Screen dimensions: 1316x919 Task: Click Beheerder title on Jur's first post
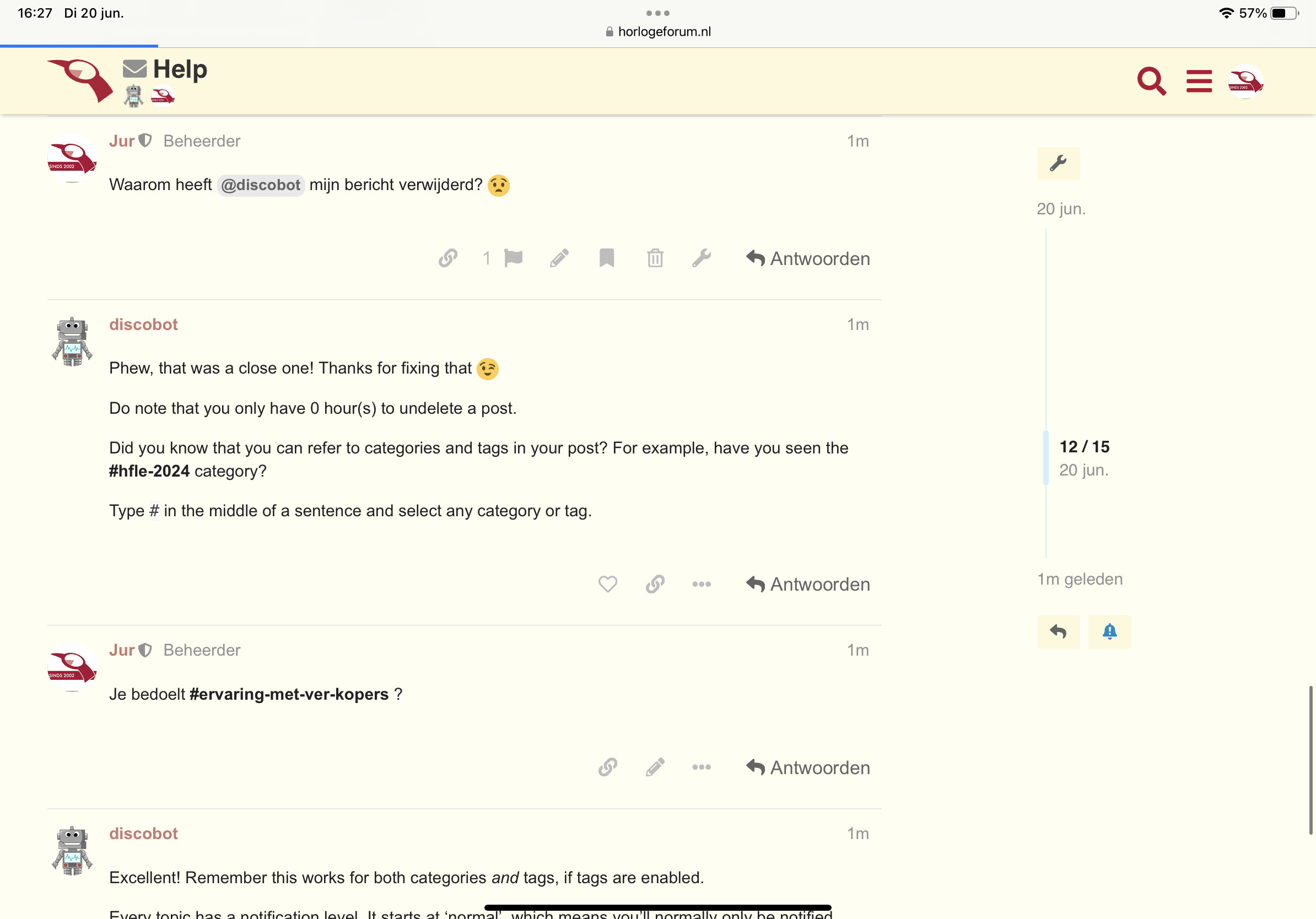[x=202, y=141]
